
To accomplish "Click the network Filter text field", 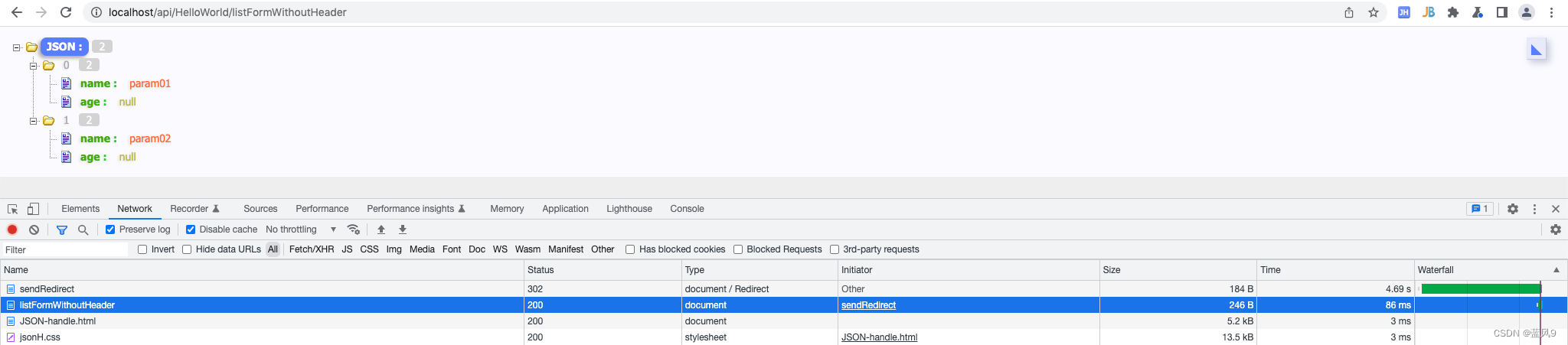I will [65, 250].
